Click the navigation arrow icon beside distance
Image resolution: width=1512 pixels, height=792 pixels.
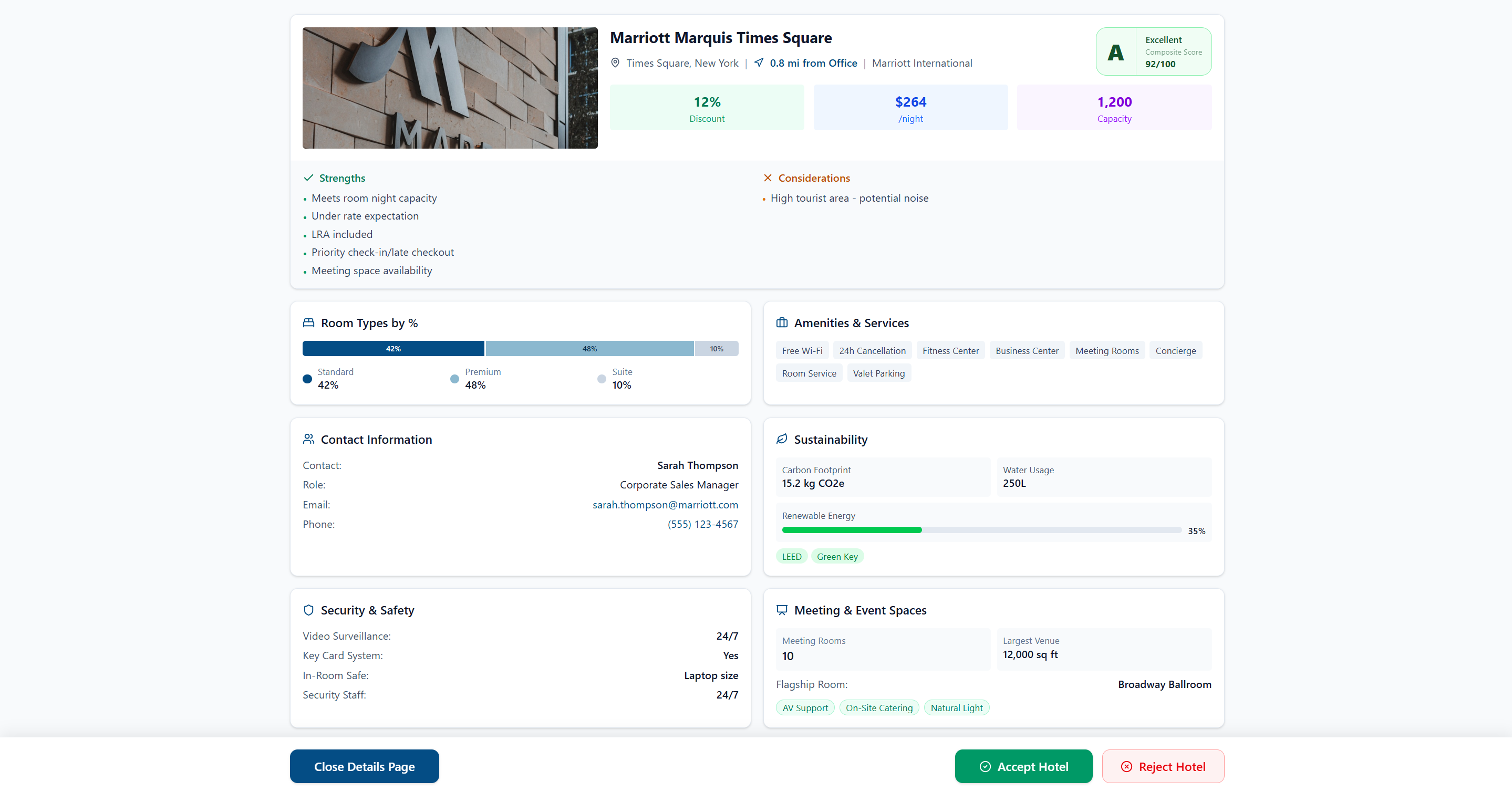[x=759, y=63]
